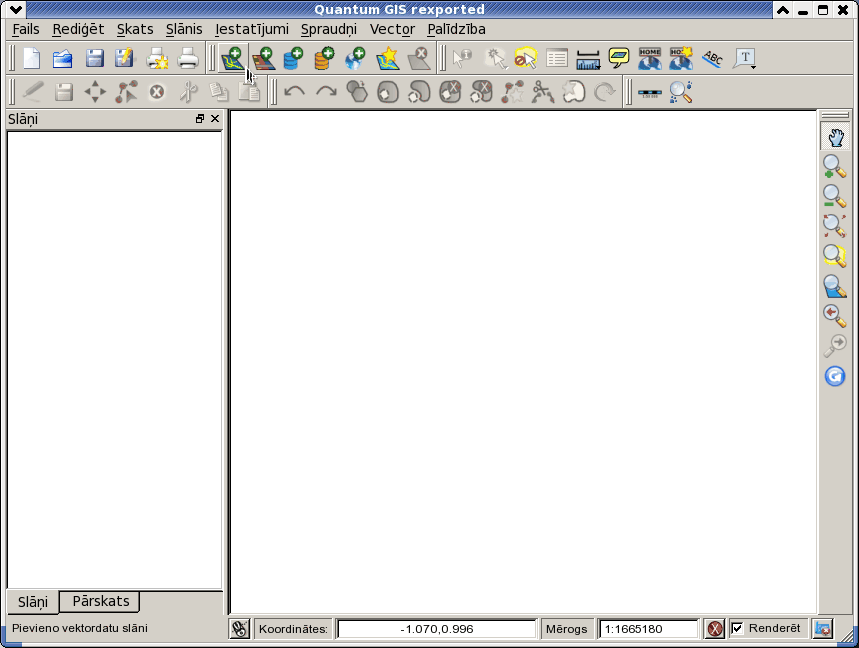Rotate point symbols tool

[x=605, y=91]
